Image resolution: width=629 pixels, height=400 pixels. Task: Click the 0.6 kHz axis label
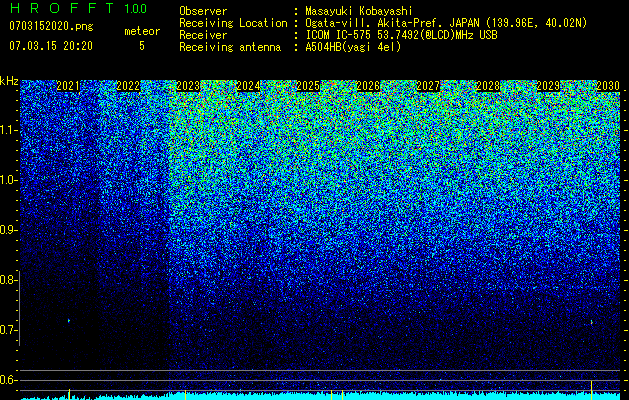point(8,380)
